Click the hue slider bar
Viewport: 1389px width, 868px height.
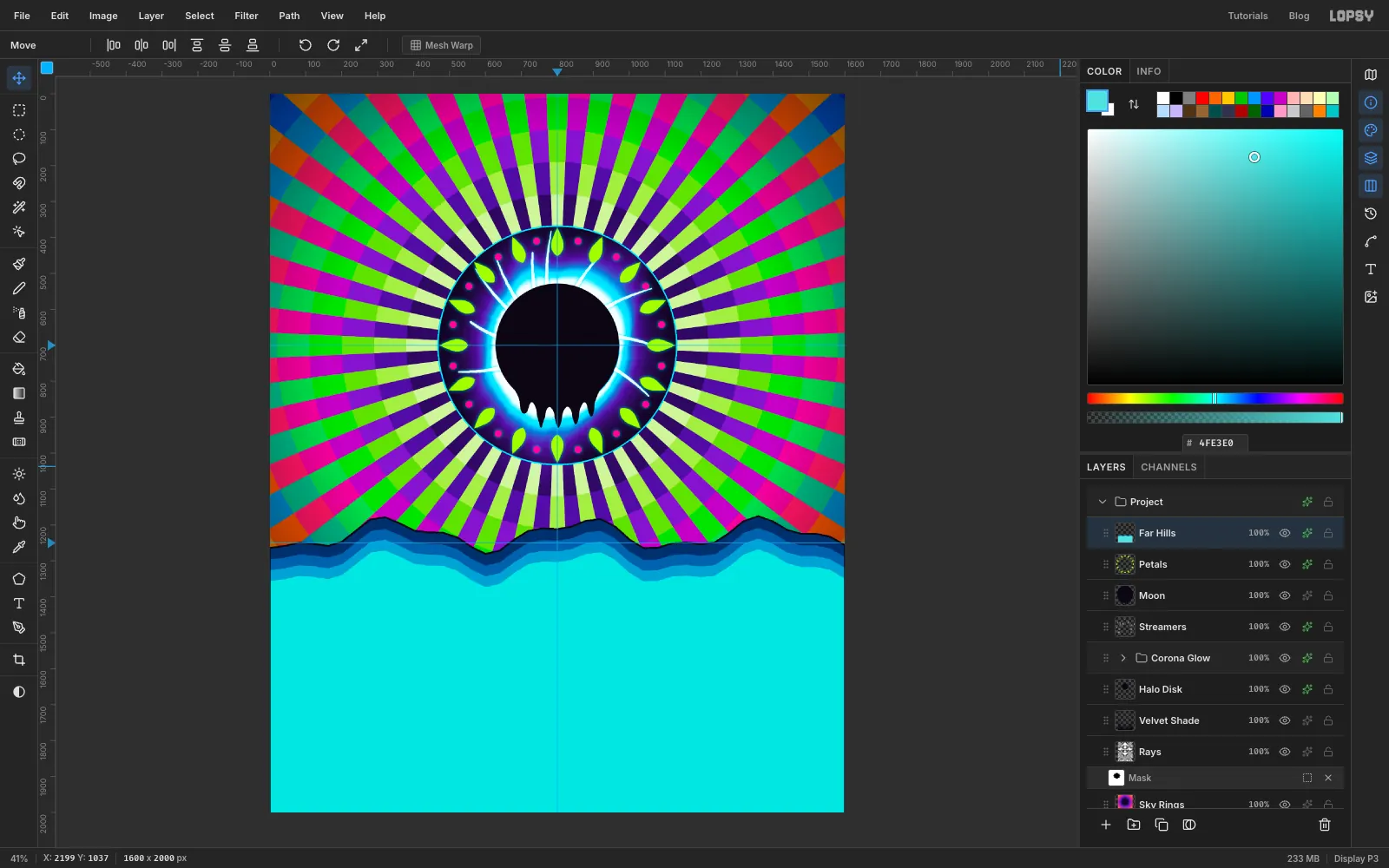pyautogui.click(x=1215, y=398)
